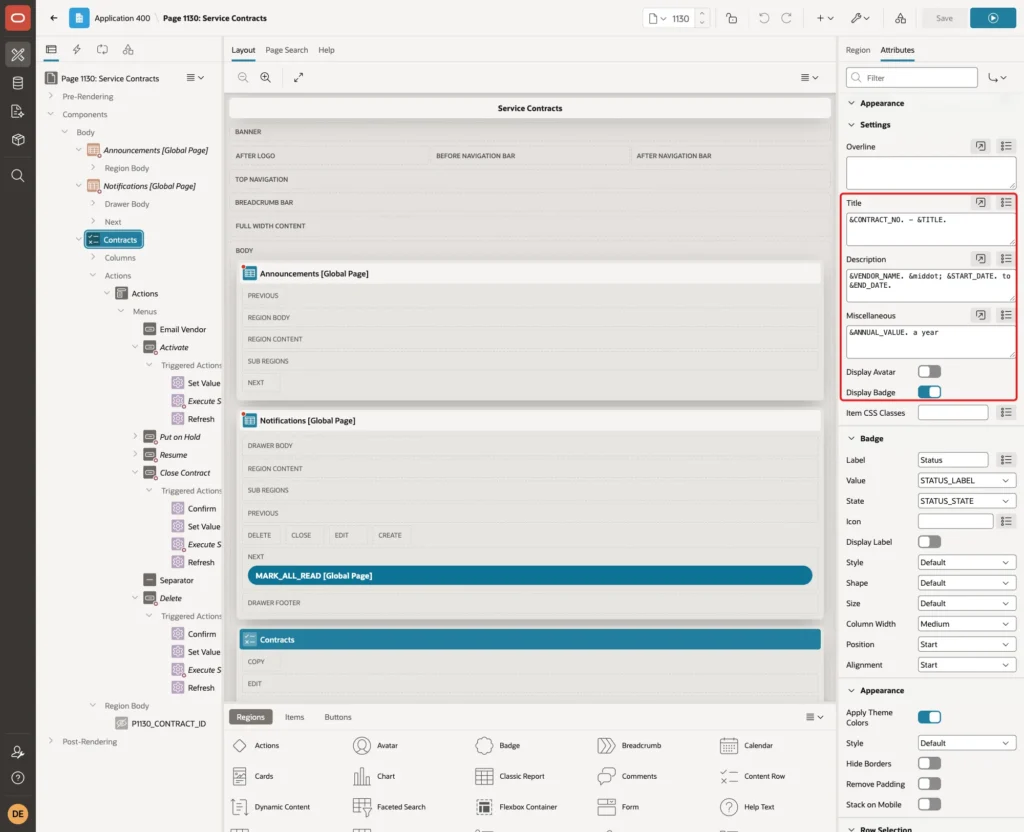The width and height of the screenshot is (1024, 832).
Task: Open SQL Workshop database icon in sidebar
Action: pos(18,83)
